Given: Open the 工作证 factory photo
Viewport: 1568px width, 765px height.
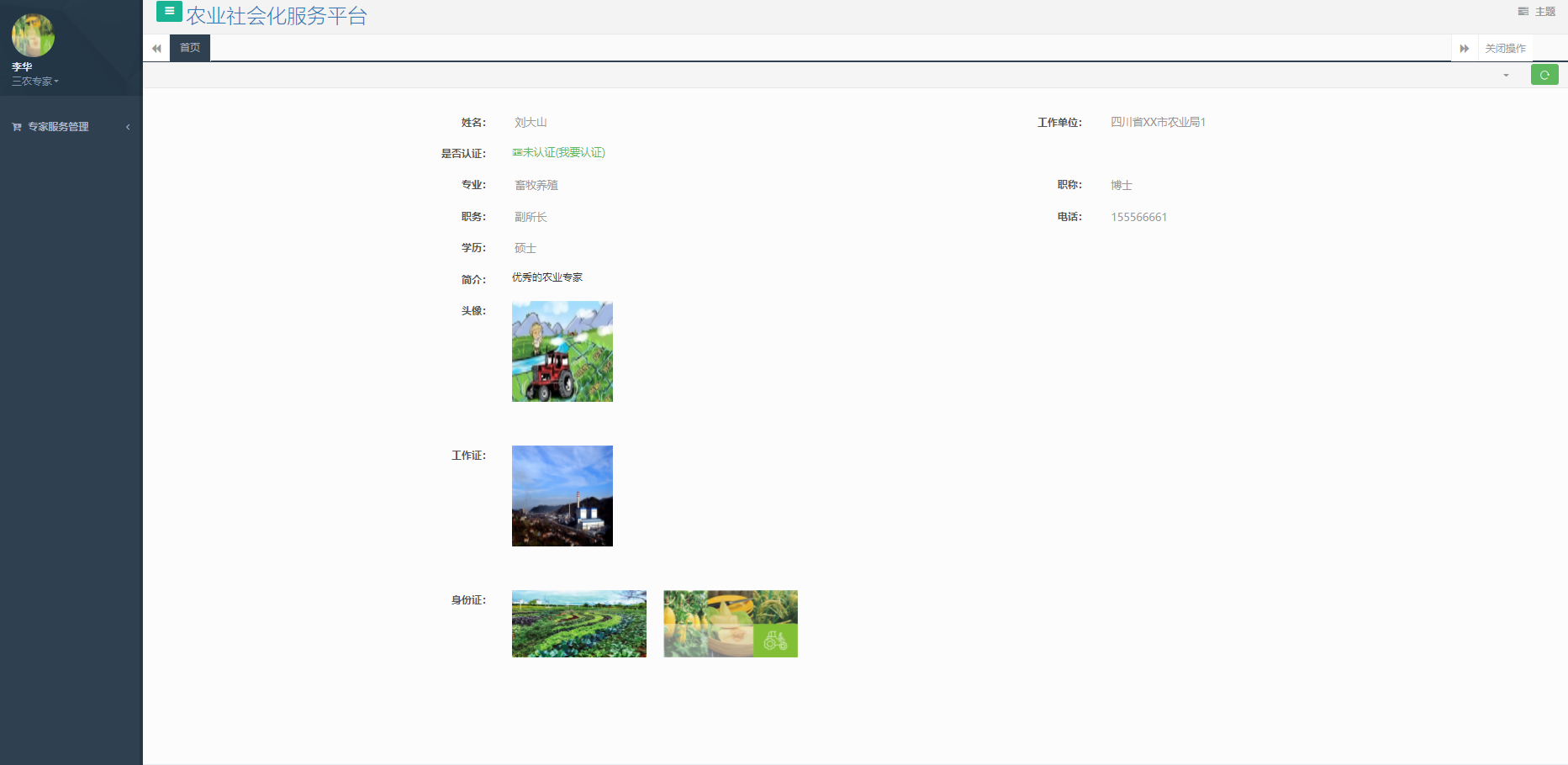Looking at the screenshot, I should 562,496.
